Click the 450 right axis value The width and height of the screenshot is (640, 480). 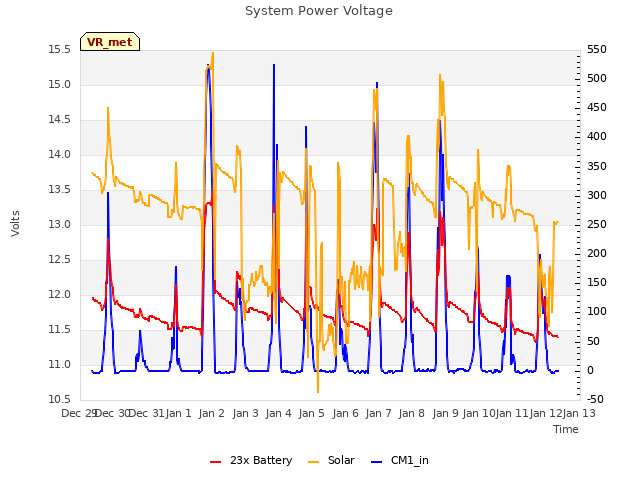pyautogui.click(x=597, y=108)
